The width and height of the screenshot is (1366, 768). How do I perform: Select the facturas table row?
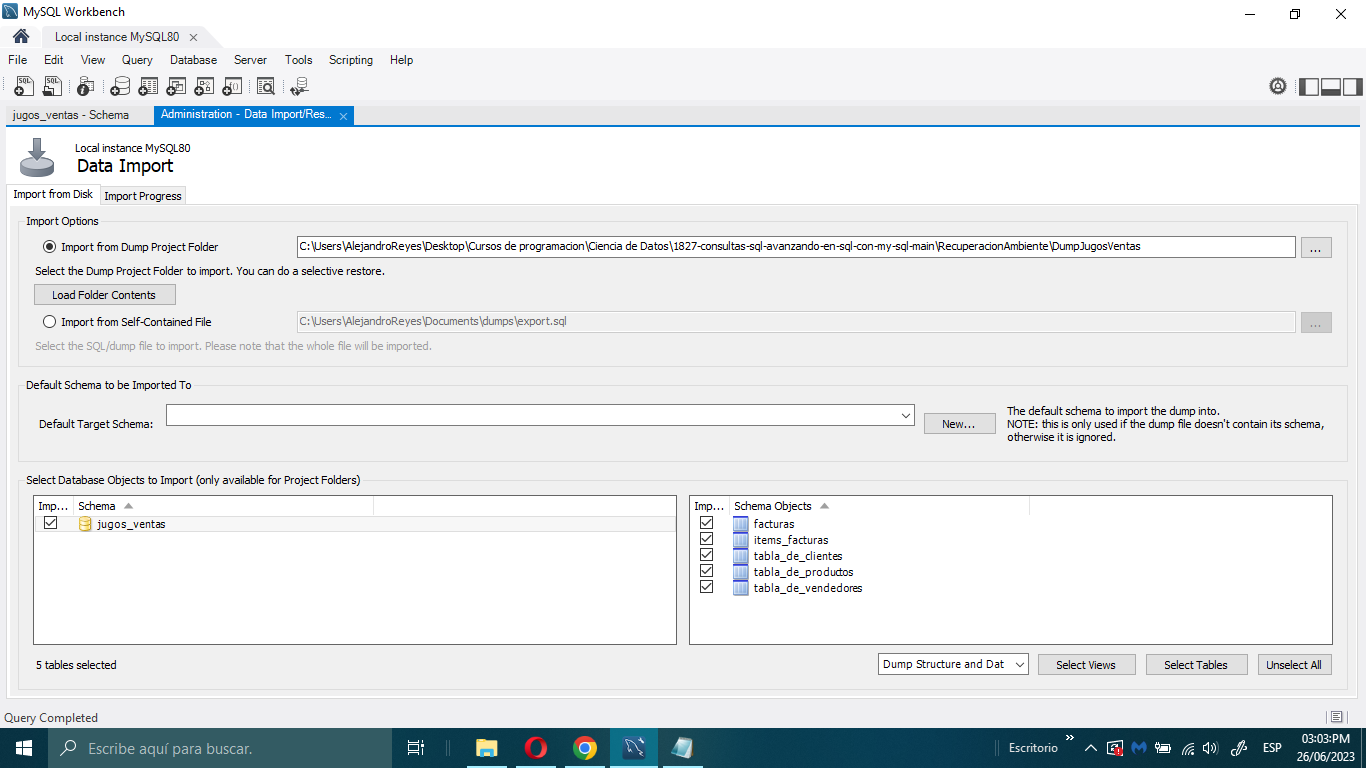pos(1010,523)
